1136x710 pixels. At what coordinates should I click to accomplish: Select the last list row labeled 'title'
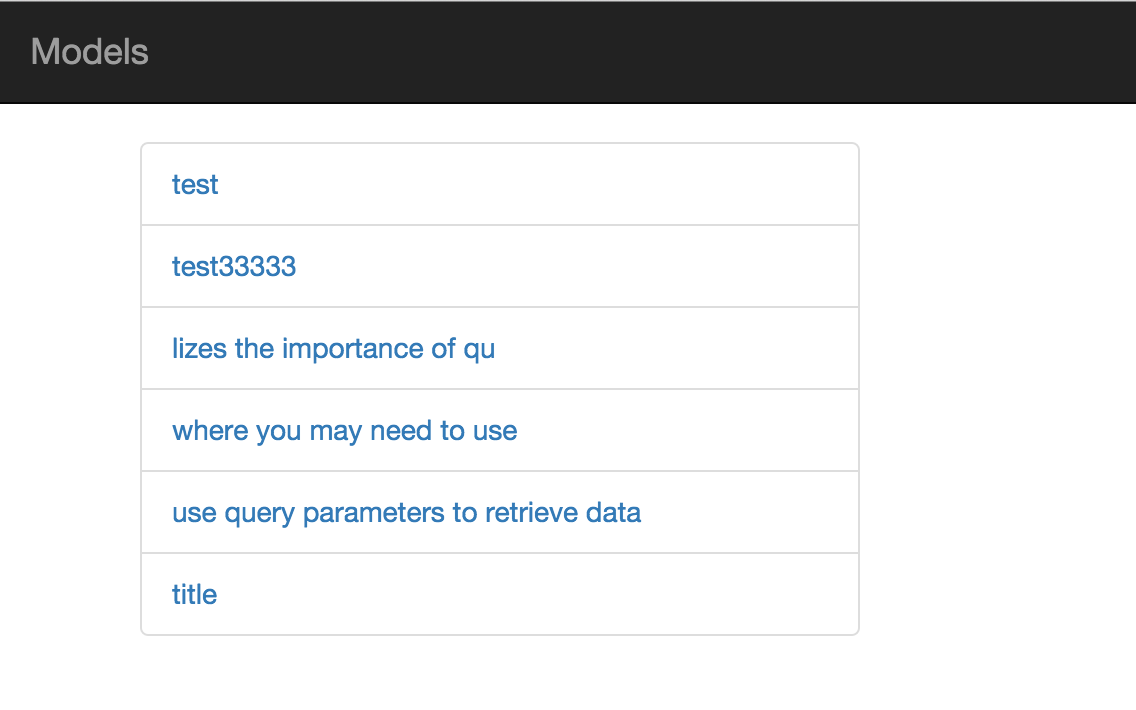click(x=500, y=595)
